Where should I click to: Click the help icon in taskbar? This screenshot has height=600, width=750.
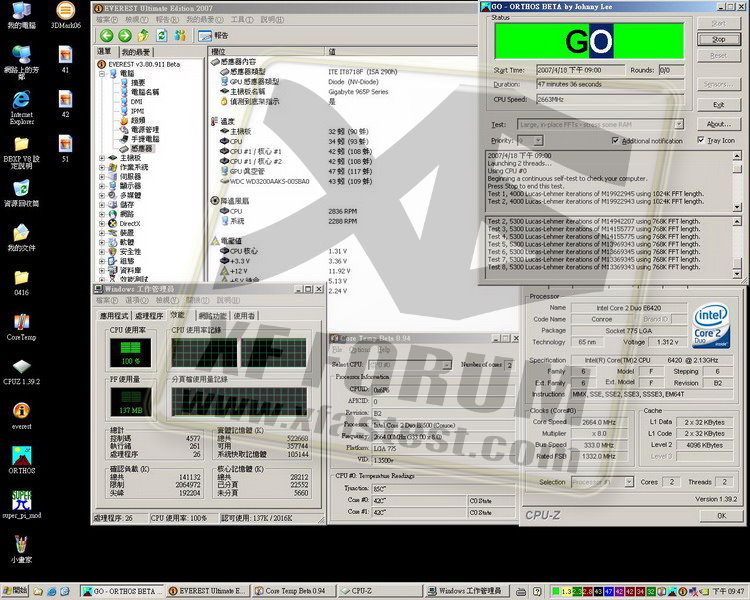point(537,591)
